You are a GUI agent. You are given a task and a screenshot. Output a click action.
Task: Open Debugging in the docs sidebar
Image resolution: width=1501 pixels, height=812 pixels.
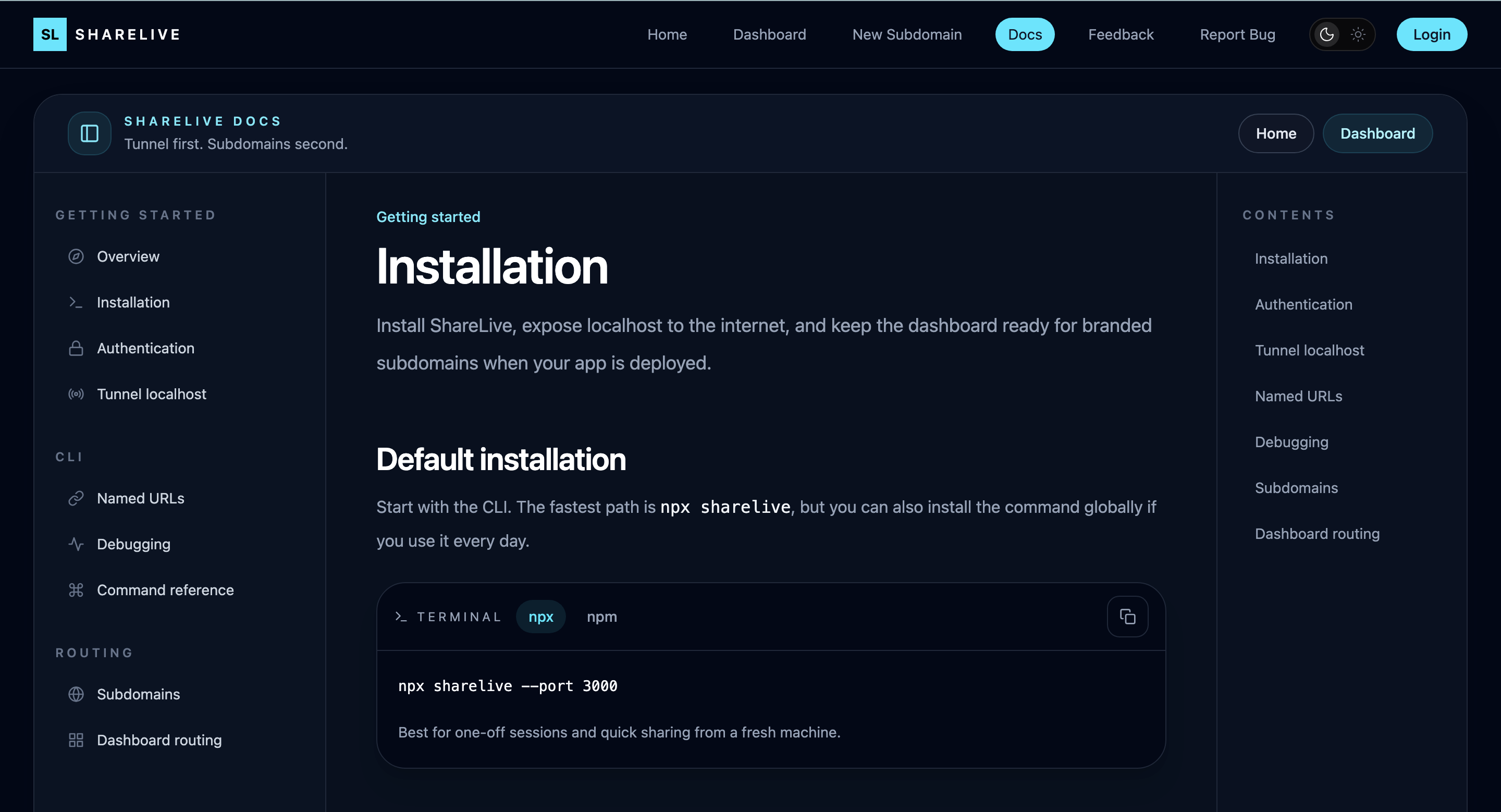(x=179, y=544)
